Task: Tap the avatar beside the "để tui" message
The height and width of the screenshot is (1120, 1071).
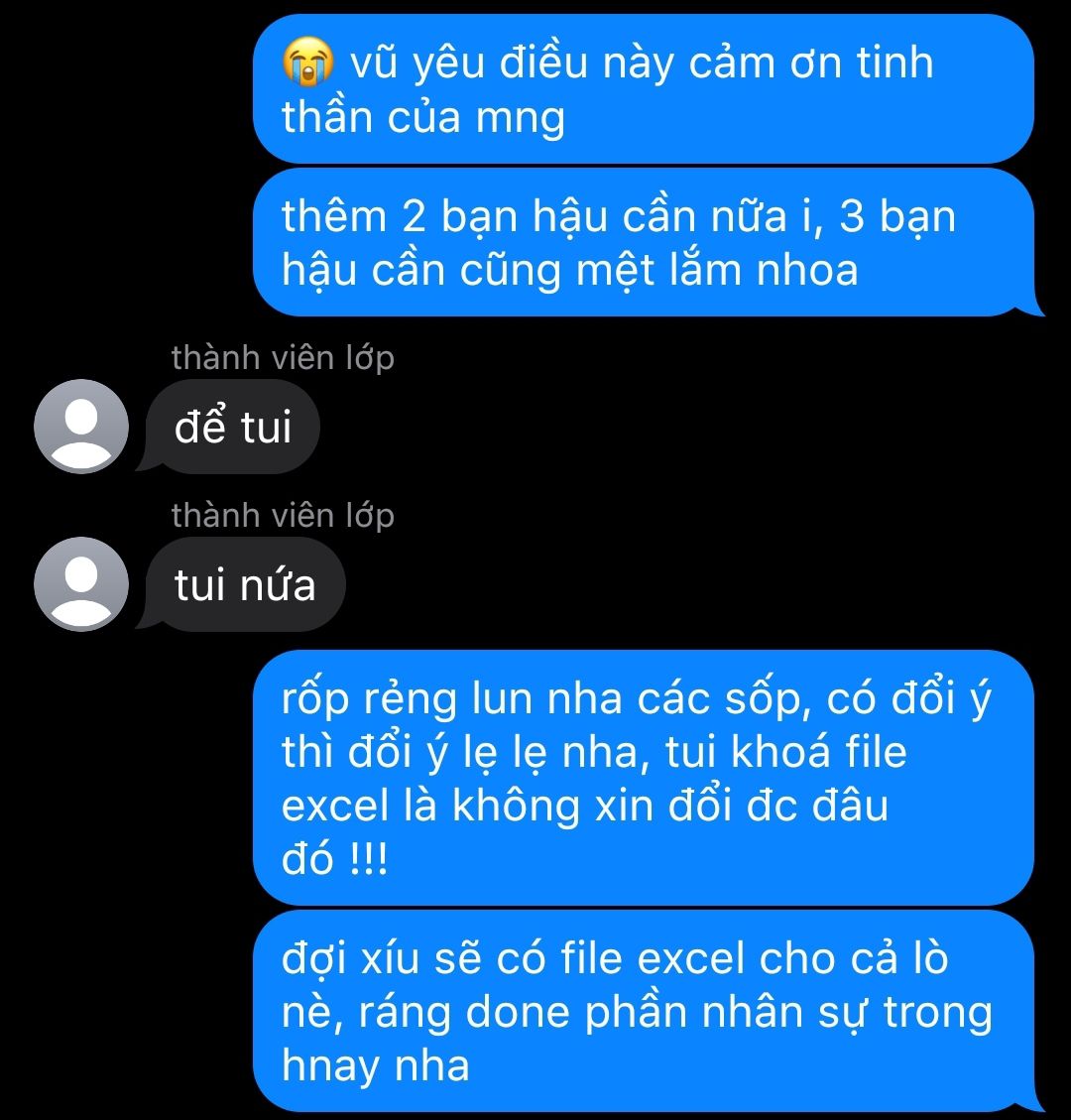Action: coord(81,427)
